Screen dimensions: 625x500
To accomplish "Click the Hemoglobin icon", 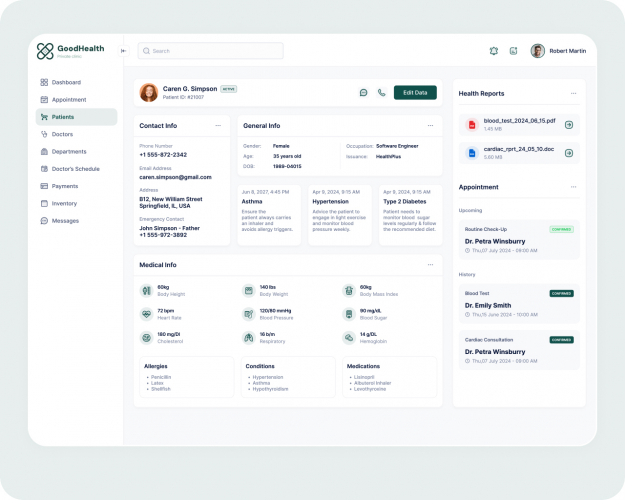I will click(x=349, y=338).
